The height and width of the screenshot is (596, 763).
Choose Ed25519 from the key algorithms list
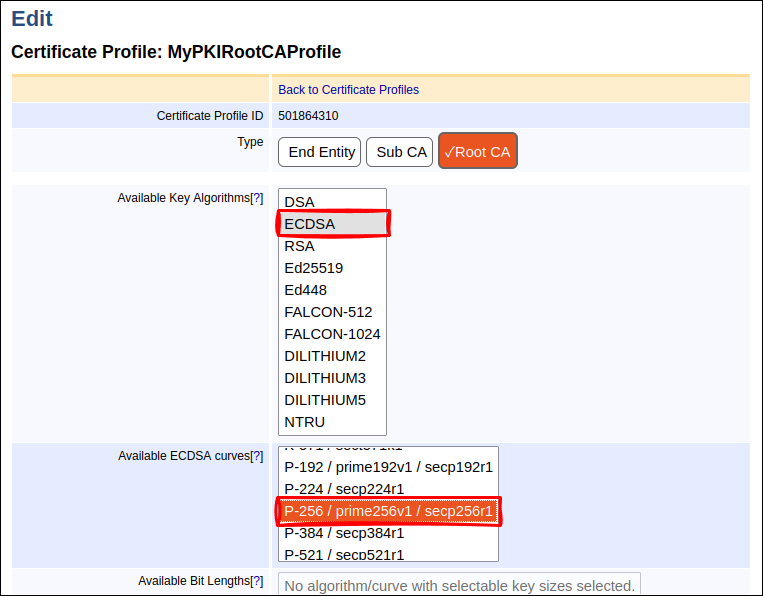point(314,268)
